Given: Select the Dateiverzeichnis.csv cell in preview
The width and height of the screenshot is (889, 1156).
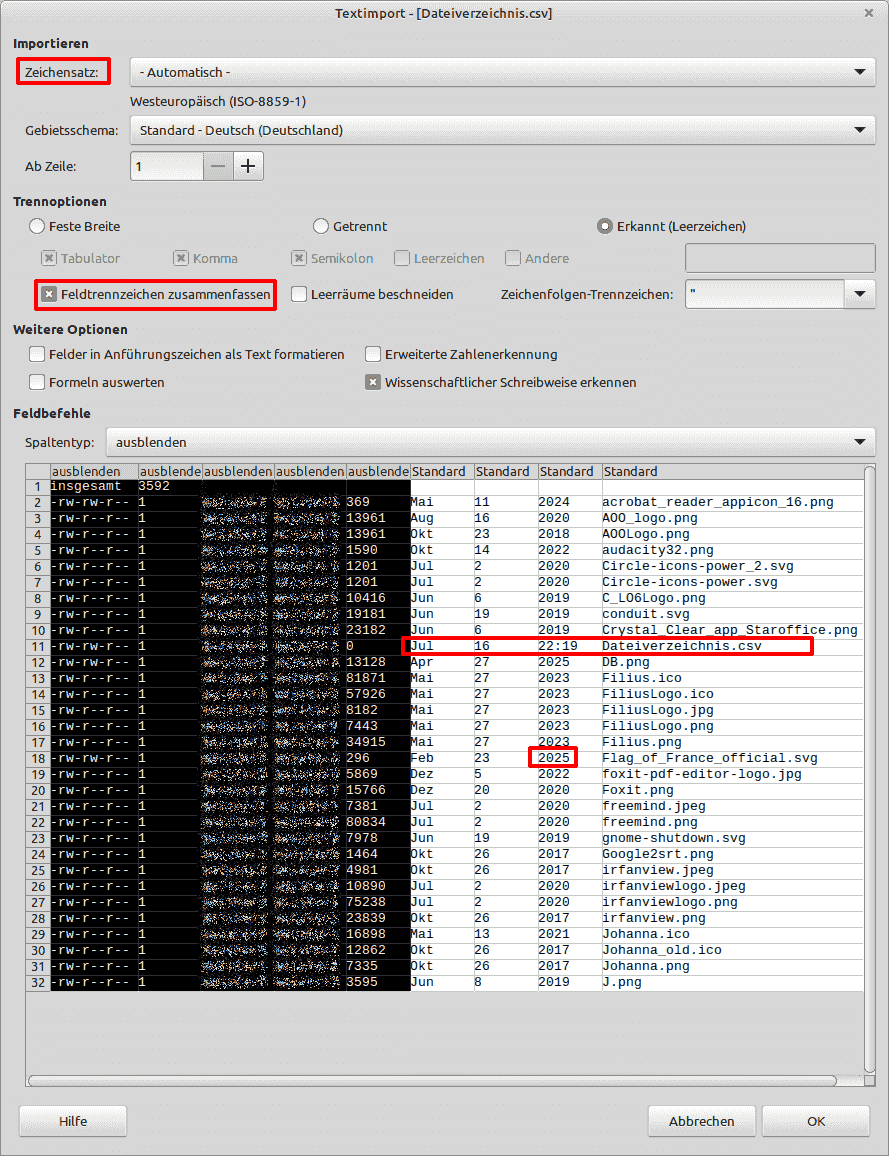Looking at the screenshot, I should click(x=681, y=646).
